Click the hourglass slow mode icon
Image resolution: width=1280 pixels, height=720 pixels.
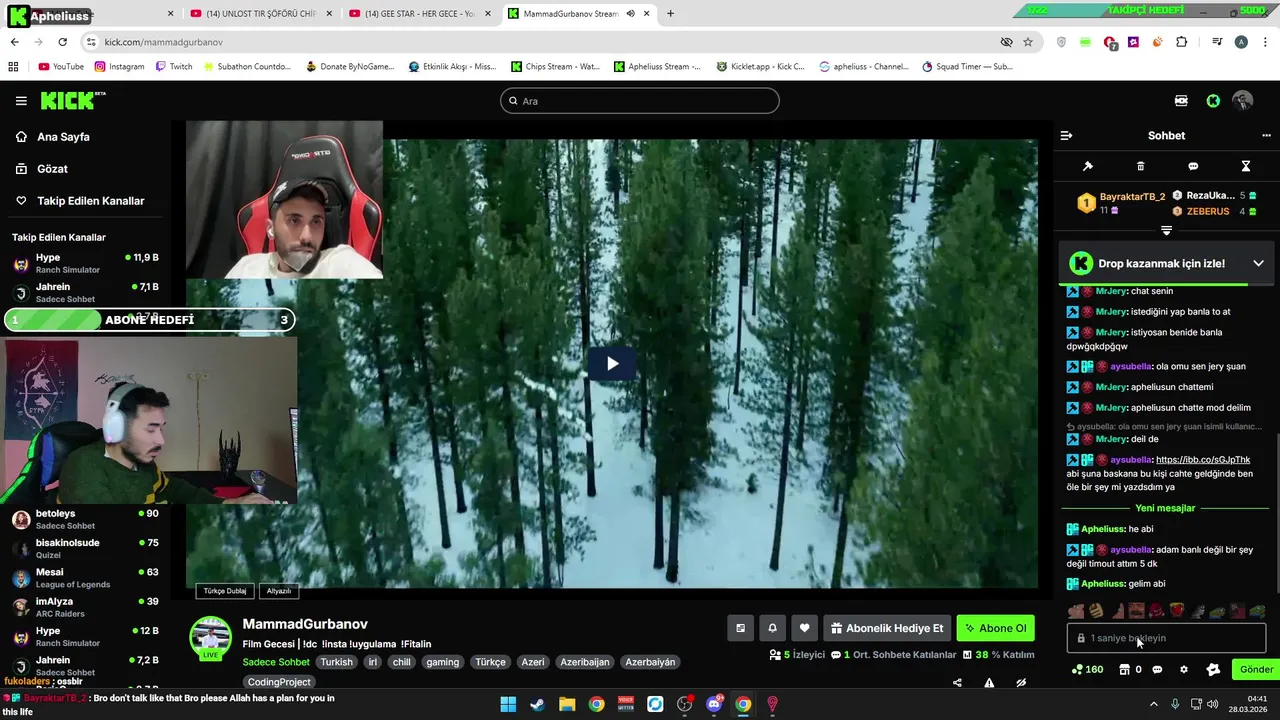click(x=1246, y=166)
